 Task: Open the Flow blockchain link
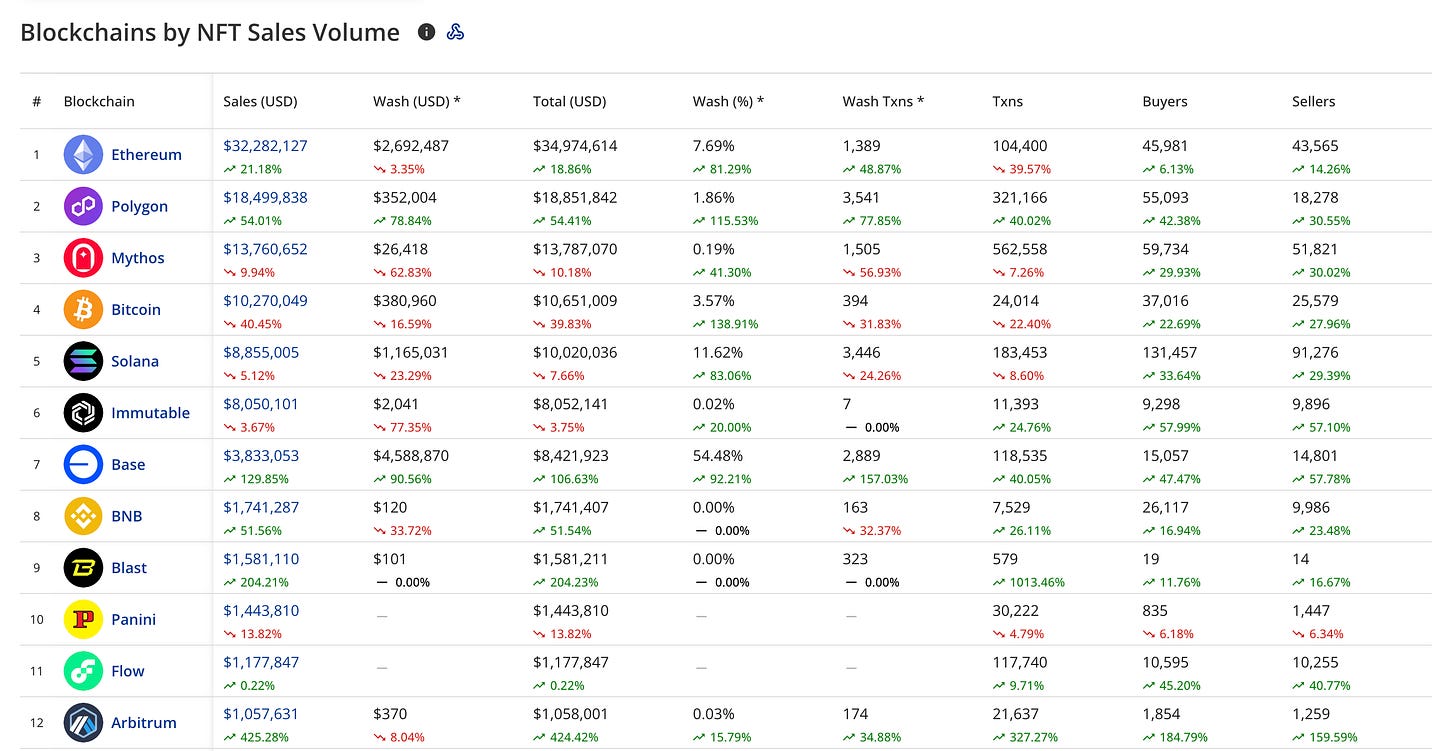[128, 671]
